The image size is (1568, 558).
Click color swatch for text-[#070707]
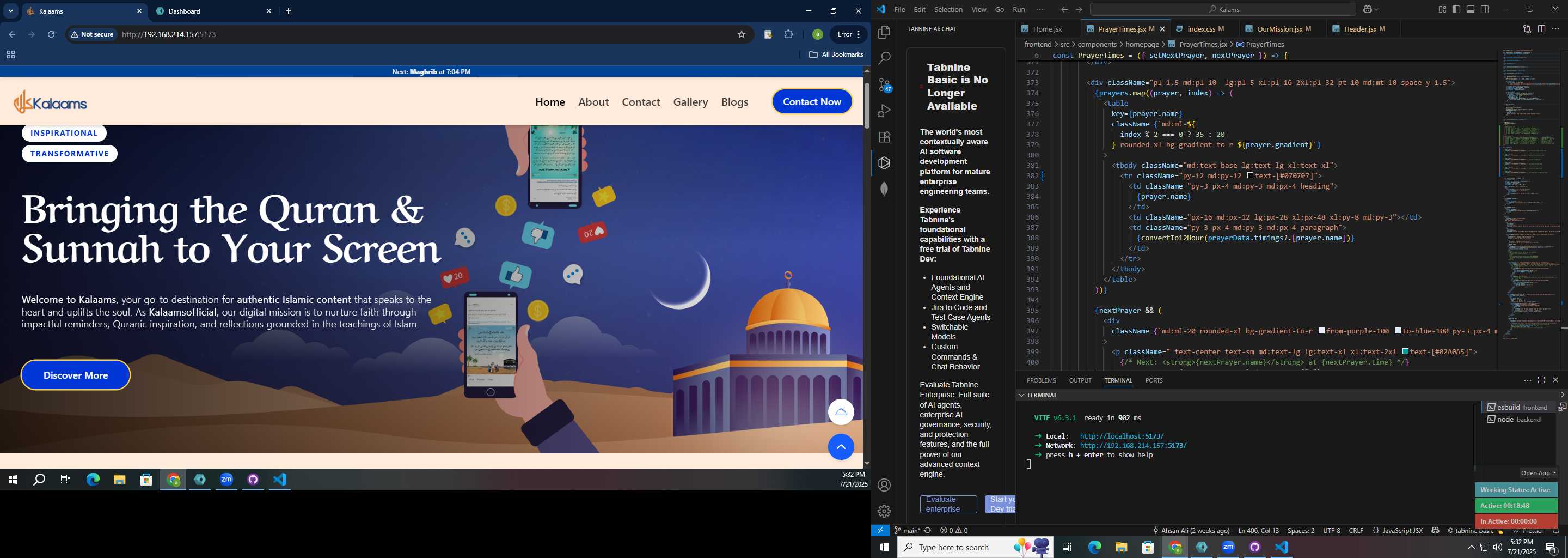point(1249,176)
